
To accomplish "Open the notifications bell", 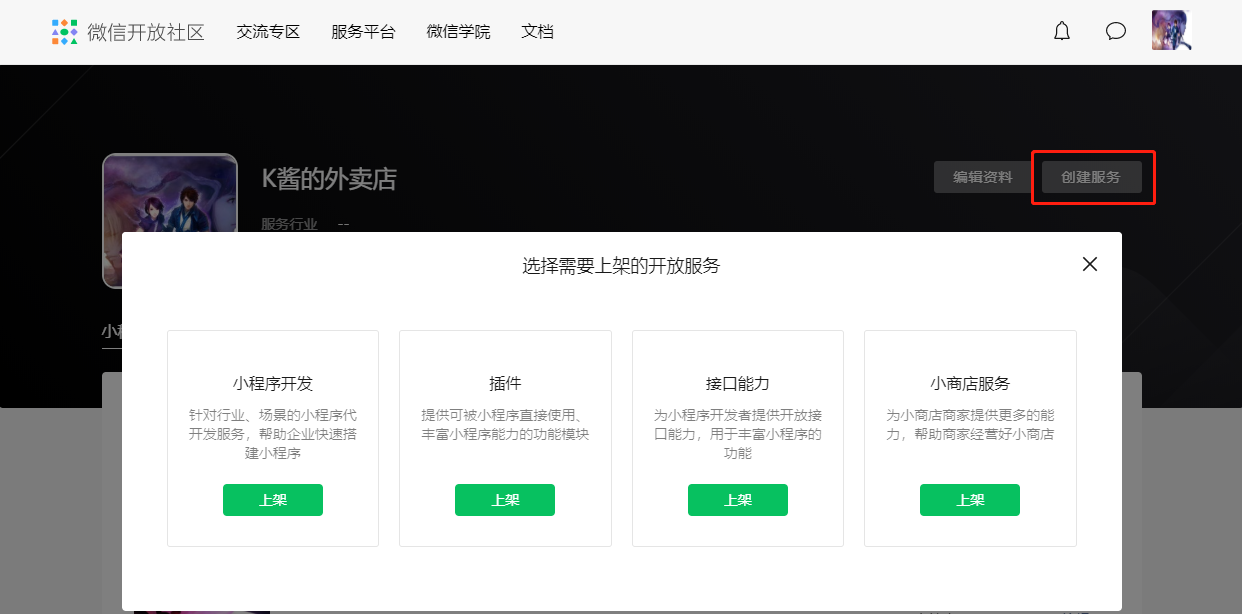I will [1062, 31].
